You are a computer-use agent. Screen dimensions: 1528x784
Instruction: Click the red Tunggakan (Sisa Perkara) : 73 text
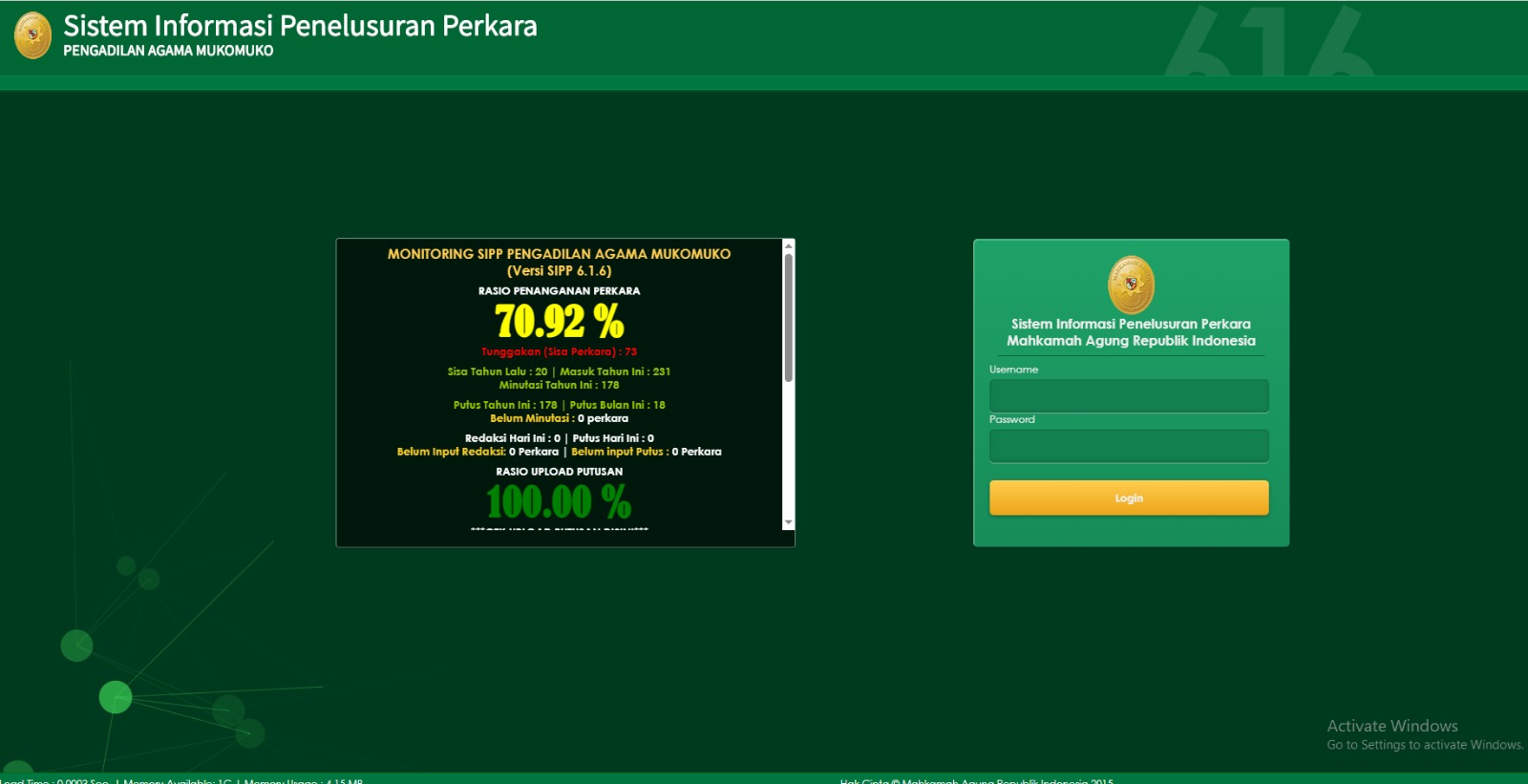tap(560, 352)
